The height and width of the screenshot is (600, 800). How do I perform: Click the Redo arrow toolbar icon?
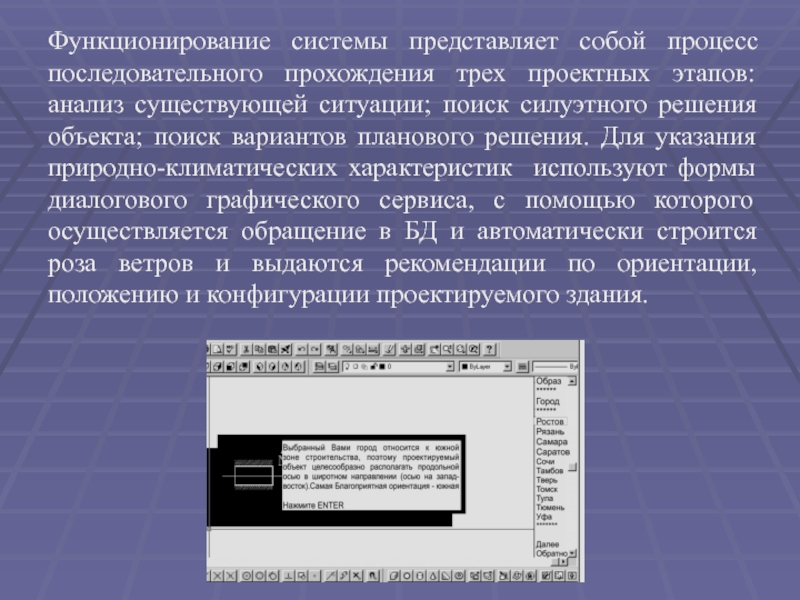[315, 349]
